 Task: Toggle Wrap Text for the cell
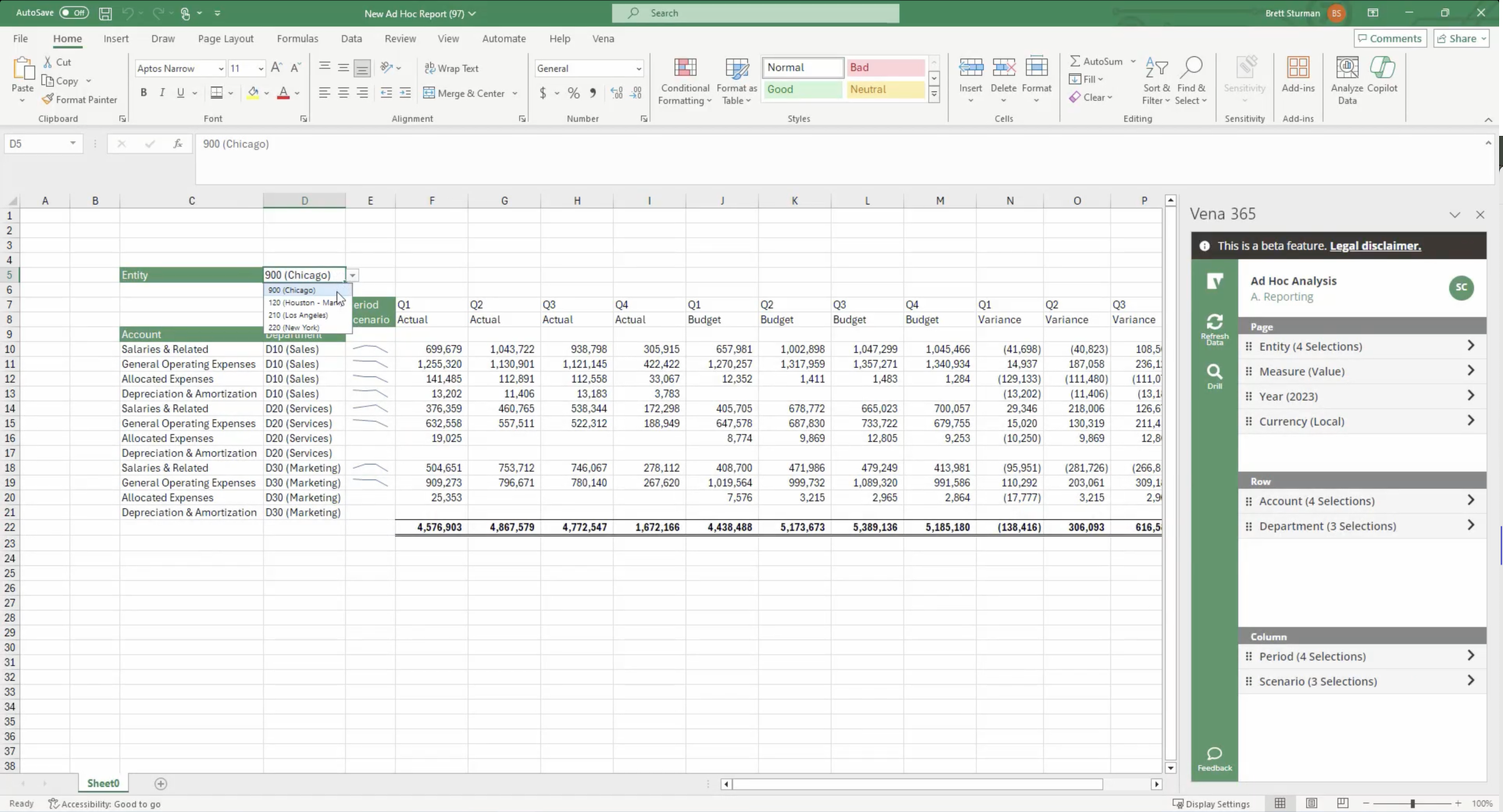coord(451,69)
